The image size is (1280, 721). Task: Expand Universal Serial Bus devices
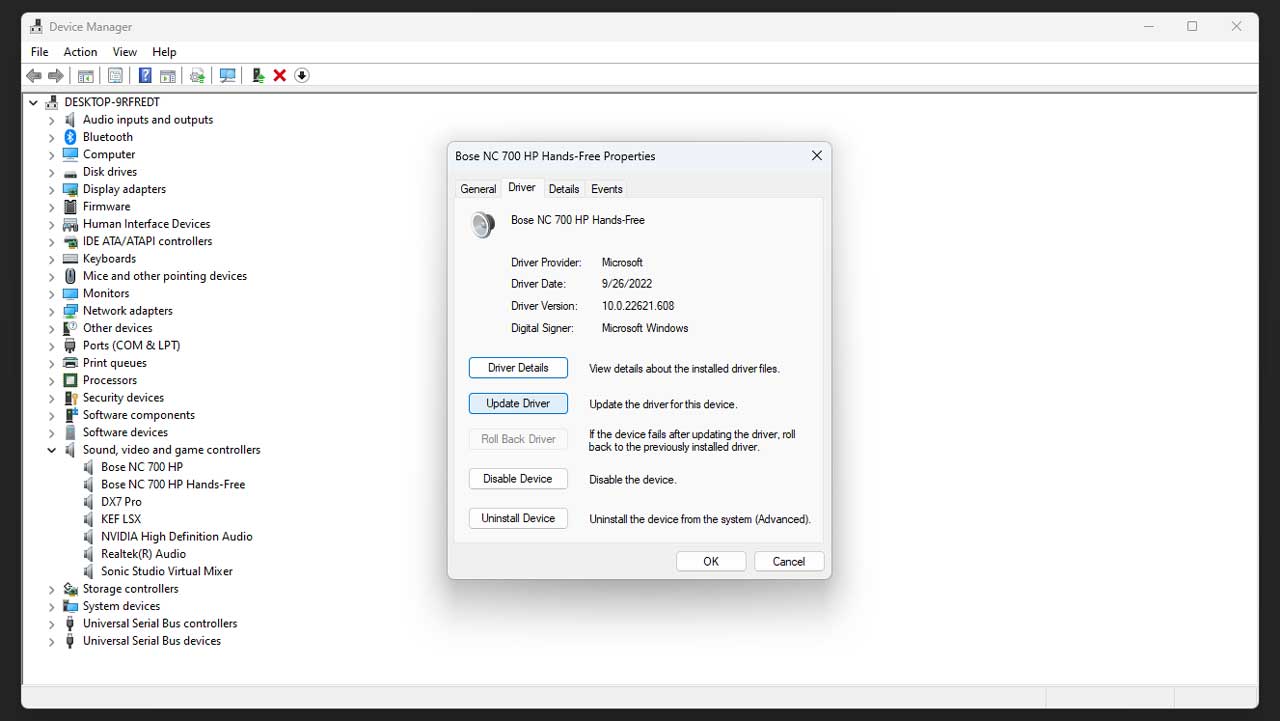[x=52, y=641]
